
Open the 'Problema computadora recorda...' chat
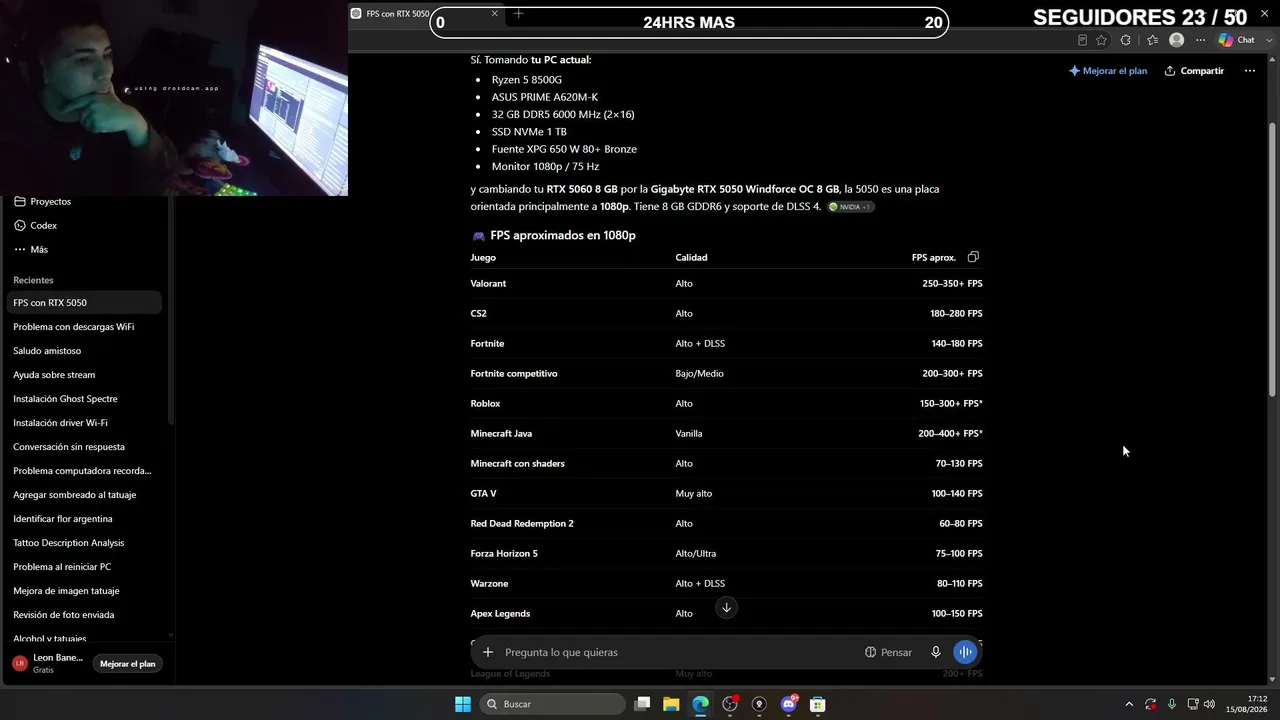click(84, 471)
